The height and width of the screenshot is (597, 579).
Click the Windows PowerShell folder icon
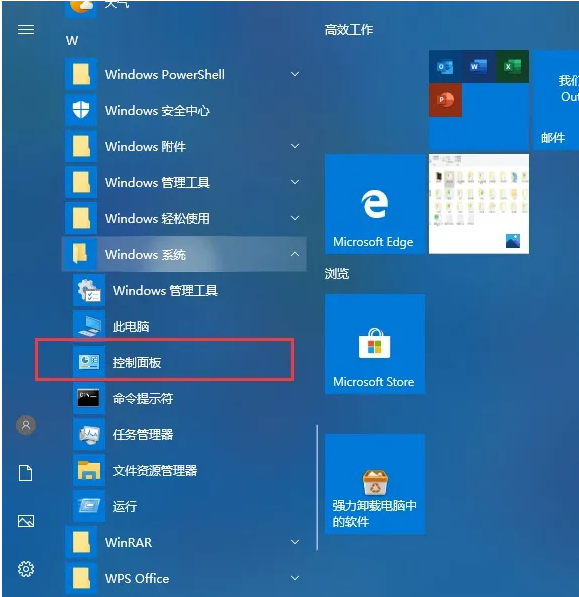[81, 74]
